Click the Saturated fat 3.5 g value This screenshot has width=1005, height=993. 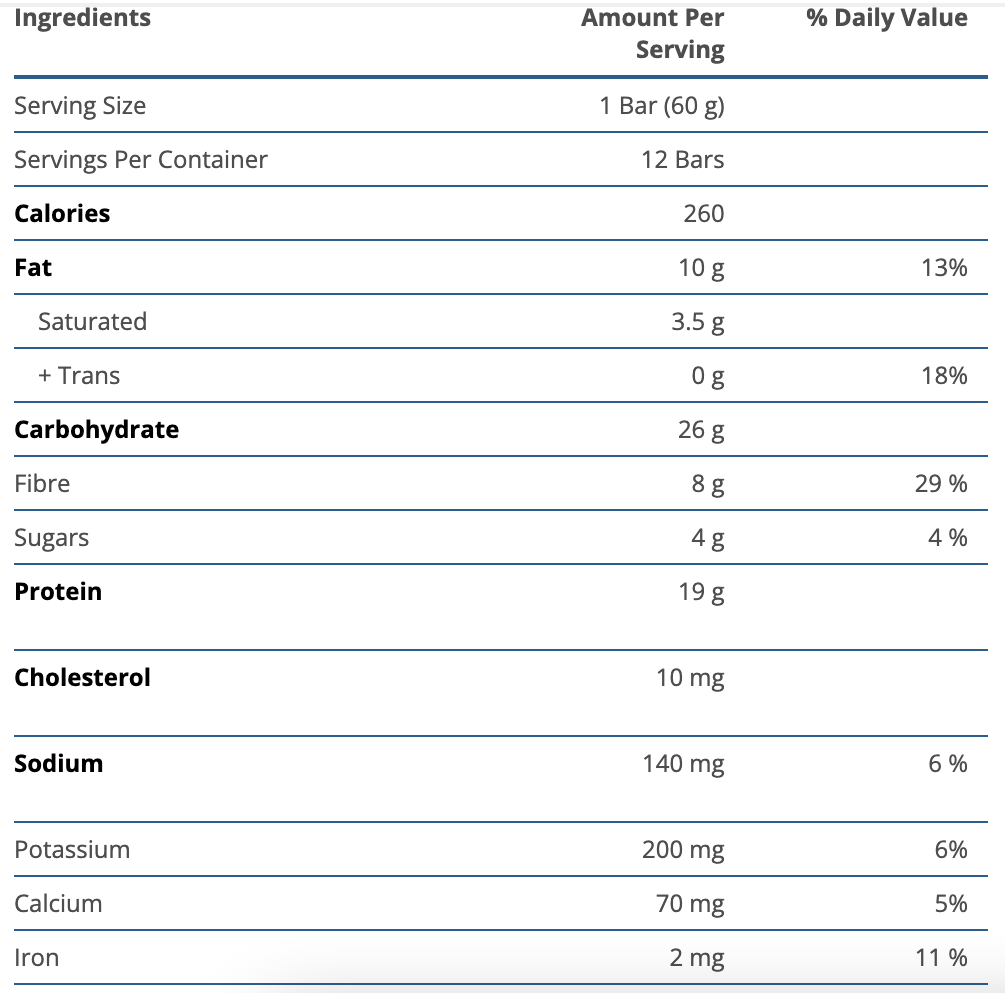click(698, 322)
